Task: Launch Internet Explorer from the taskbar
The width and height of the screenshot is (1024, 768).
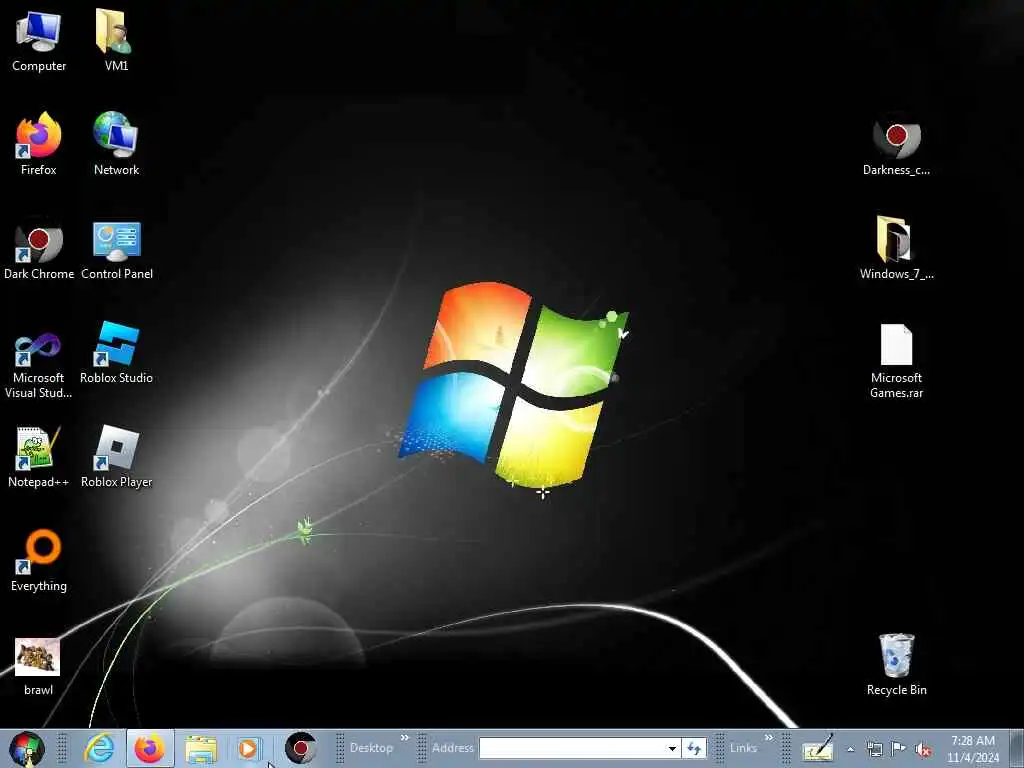Action: 100,748
